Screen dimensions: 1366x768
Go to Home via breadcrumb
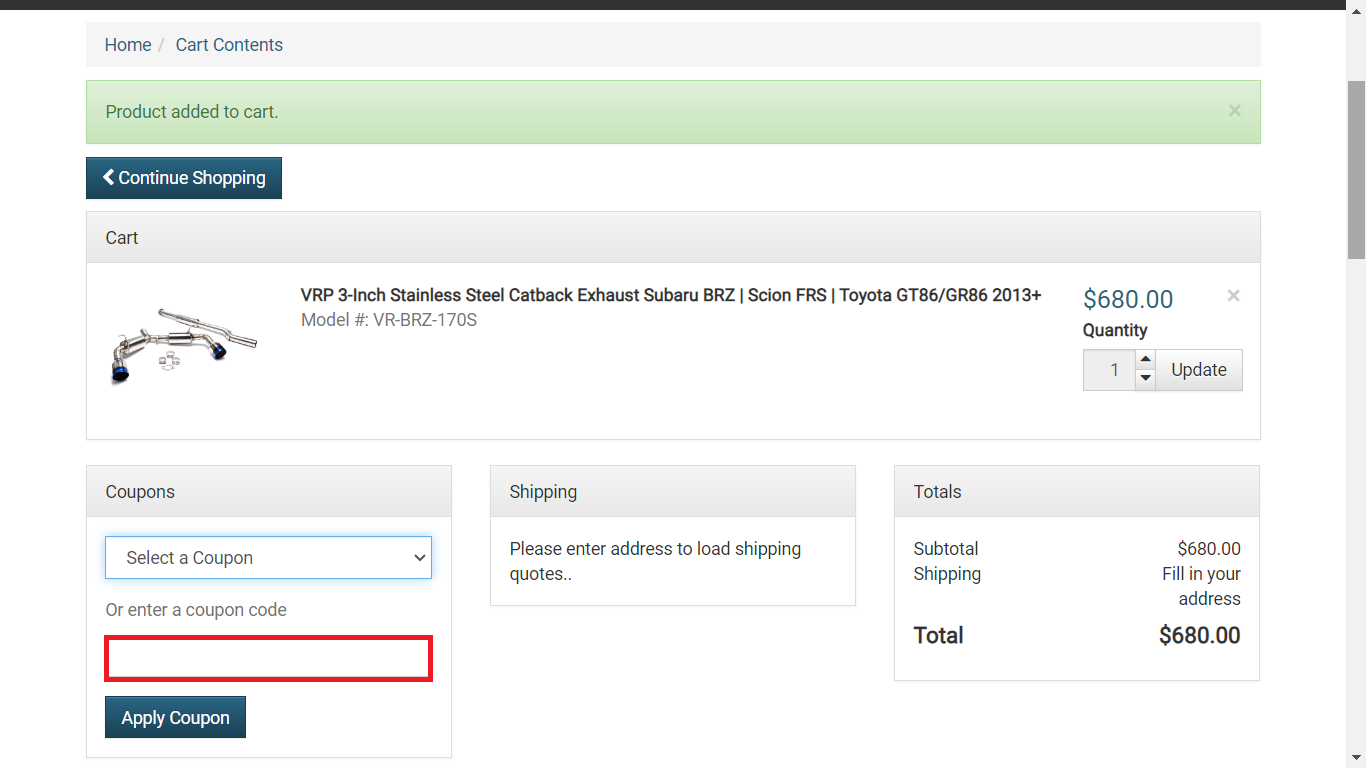tap(128, 45)
